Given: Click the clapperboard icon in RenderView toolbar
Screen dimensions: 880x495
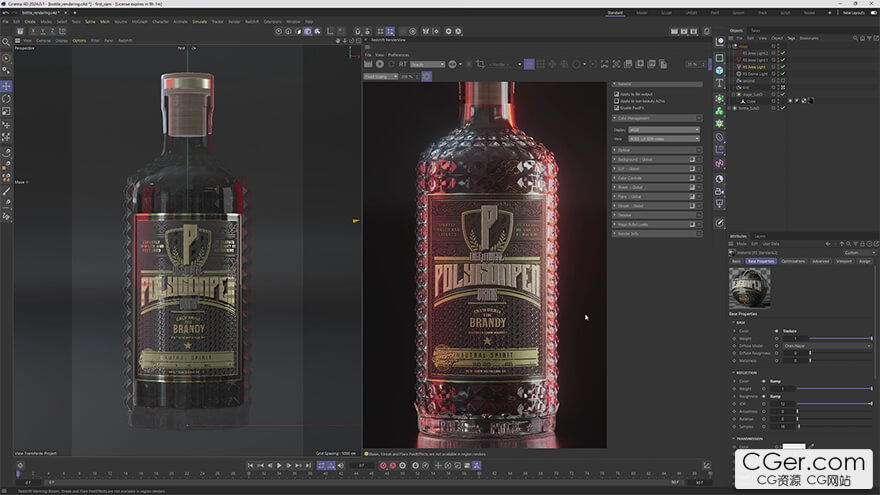Looking at the screenshot, I should [368, 65].
